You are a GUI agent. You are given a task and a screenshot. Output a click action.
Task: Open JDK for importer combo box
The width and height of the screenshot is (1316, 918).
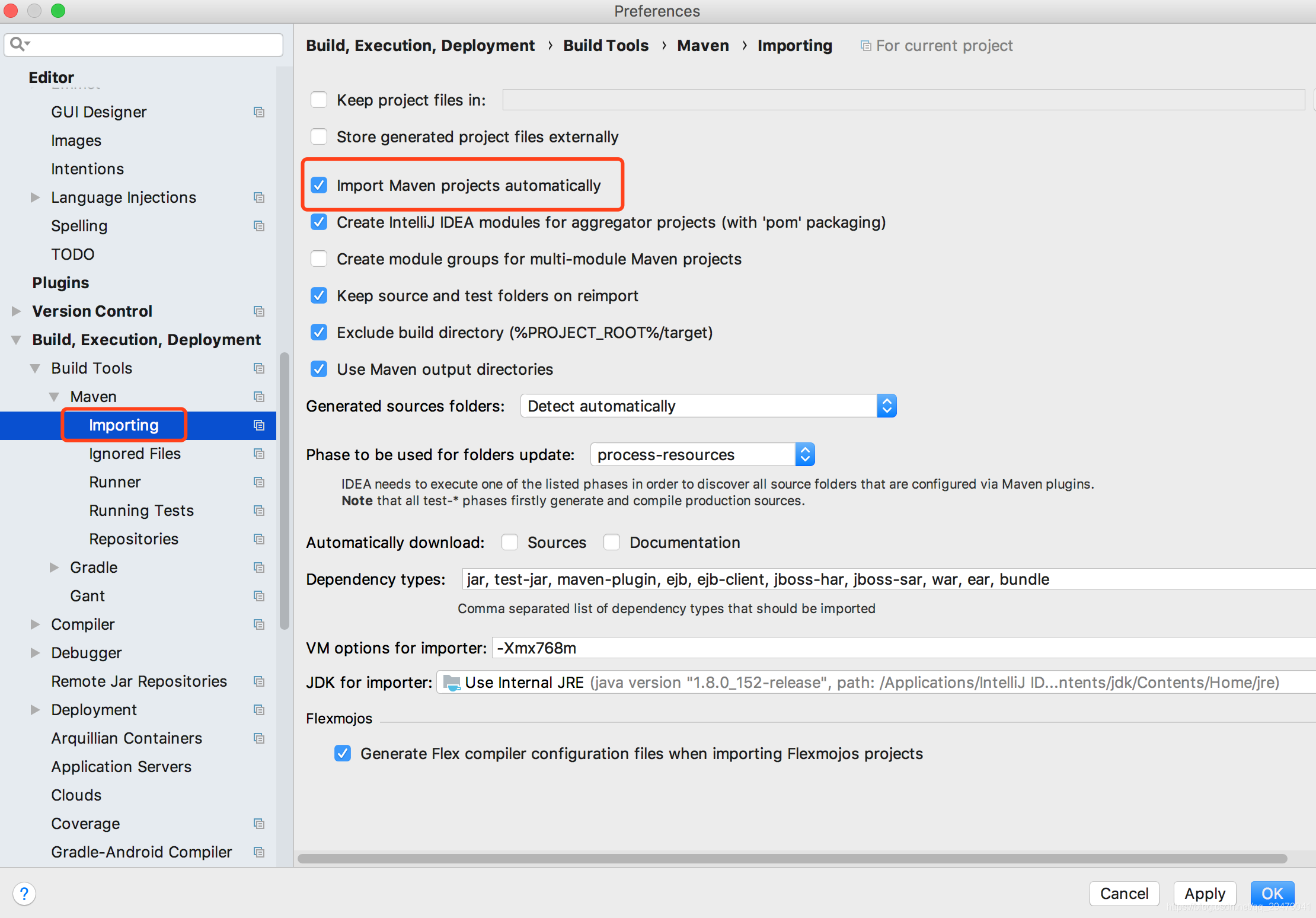tap(876, 682)
